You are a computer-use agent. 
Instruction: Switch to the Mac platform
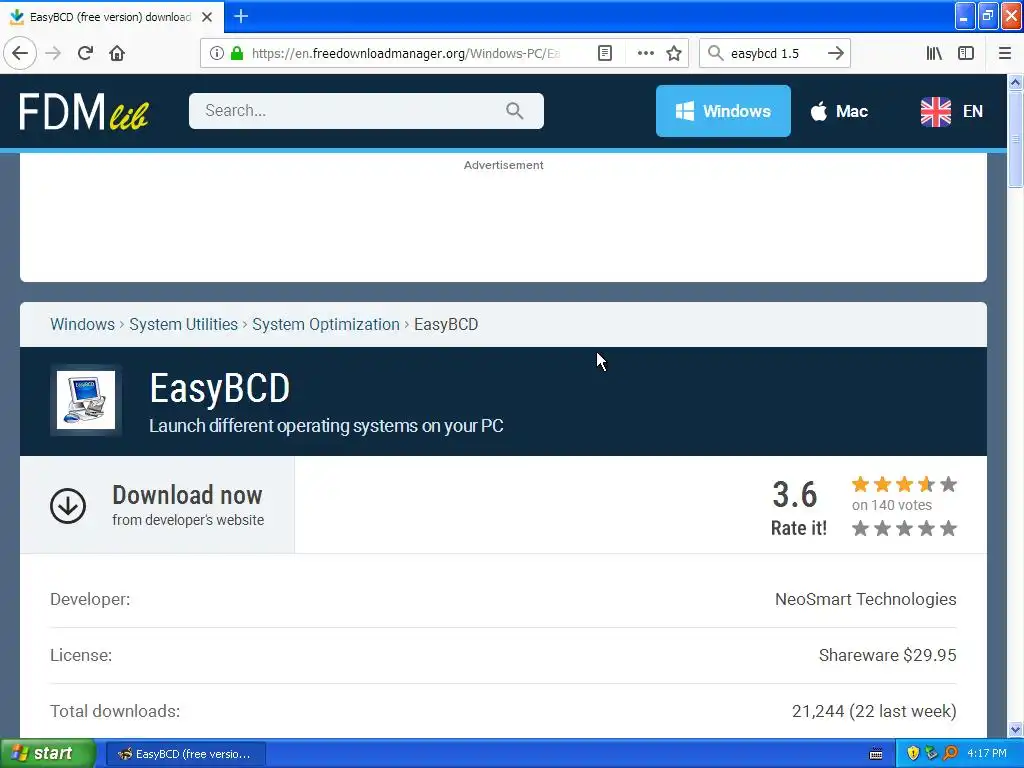tap(839, 111)
